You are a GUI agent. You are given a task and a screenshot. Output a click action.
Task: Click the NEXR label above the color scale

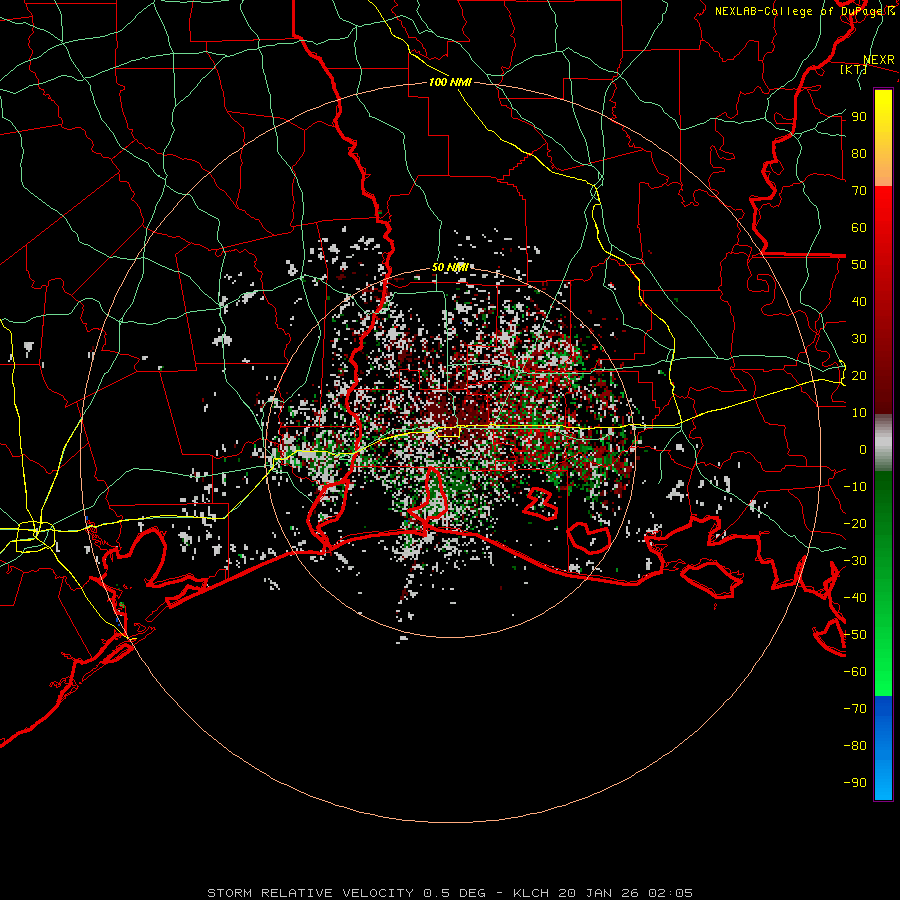[x=879, y=60]
